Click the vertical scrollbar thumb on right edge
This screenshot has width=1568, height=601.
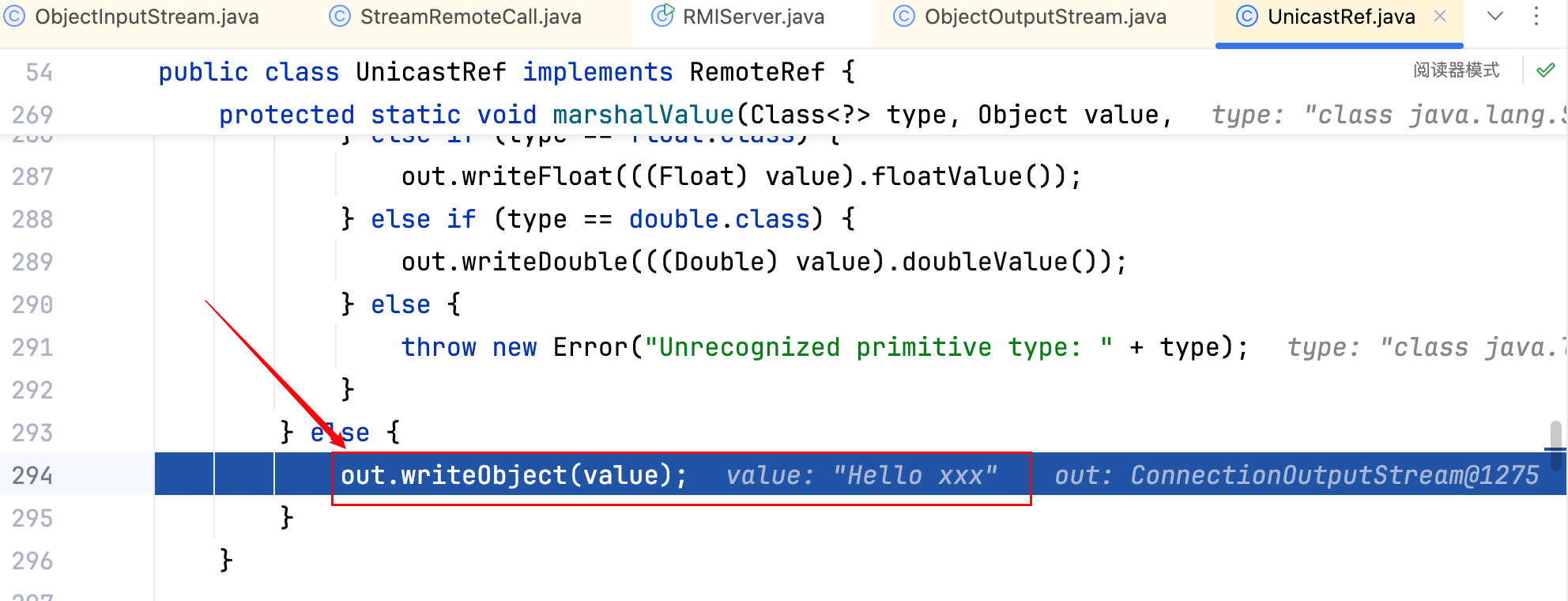click(1555, 445)
